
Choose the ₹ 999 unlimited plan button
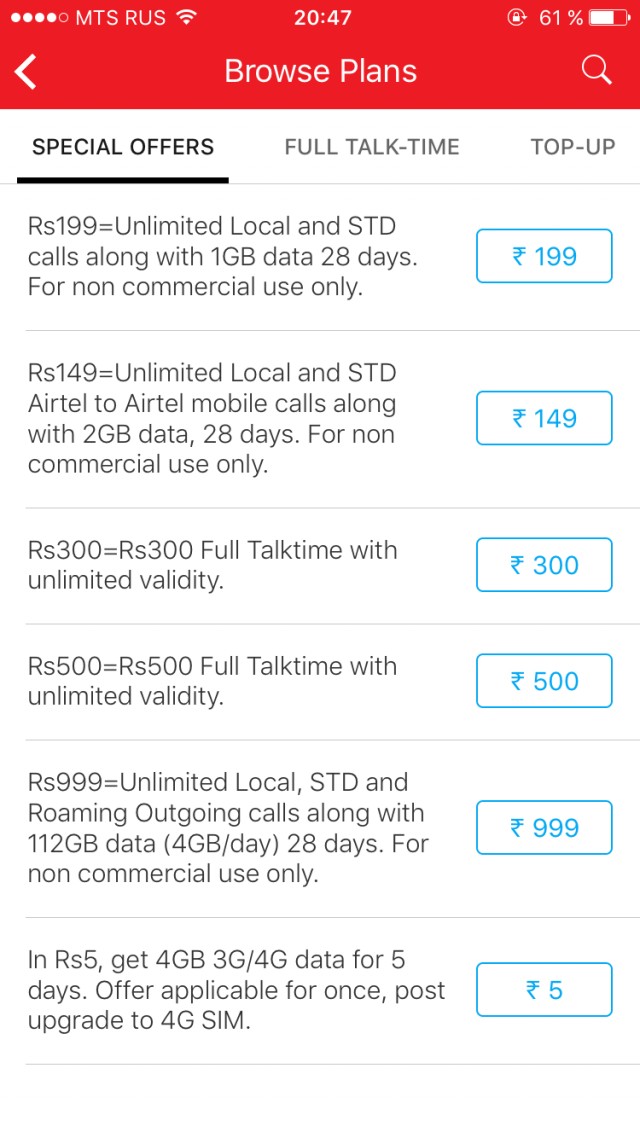tap(544, 828)
